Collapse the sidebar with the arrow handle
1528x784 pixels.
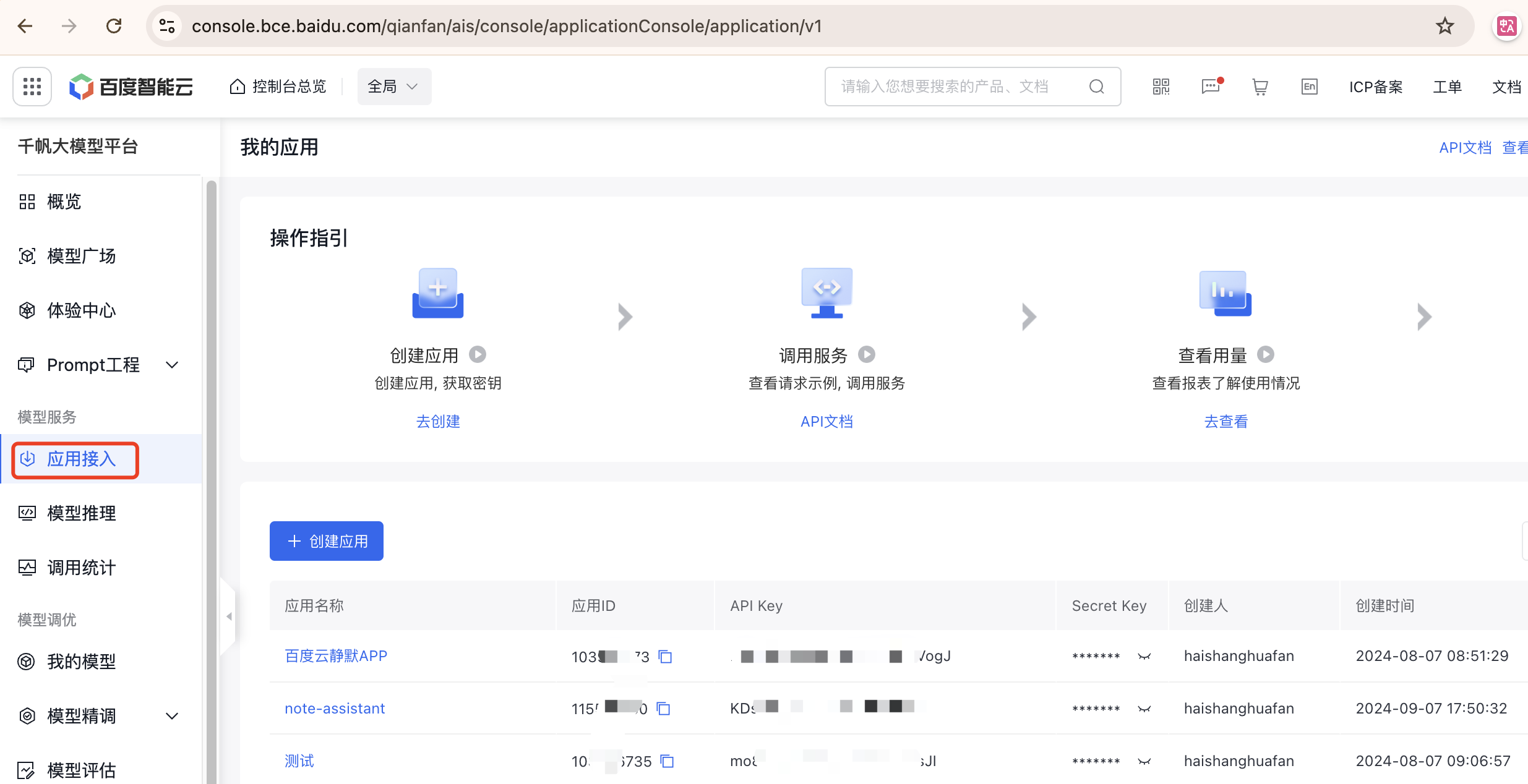point(228,616)
